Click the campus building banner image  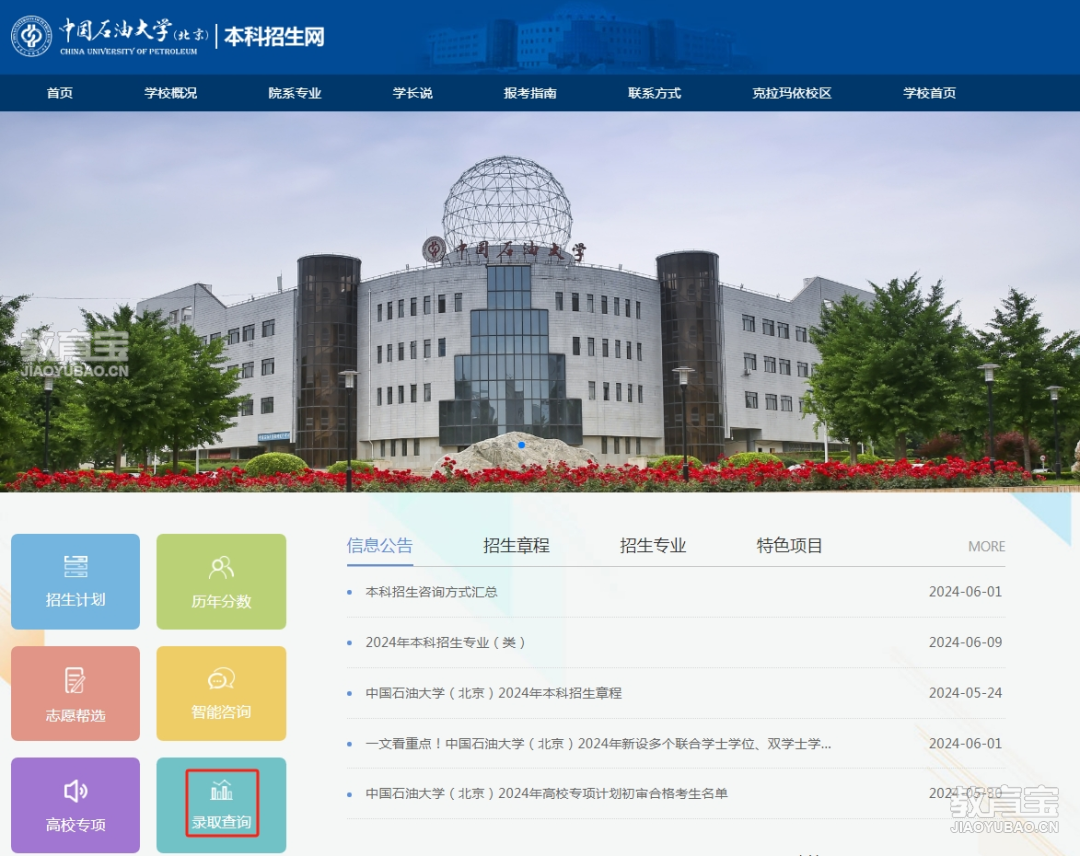[540, 302]
